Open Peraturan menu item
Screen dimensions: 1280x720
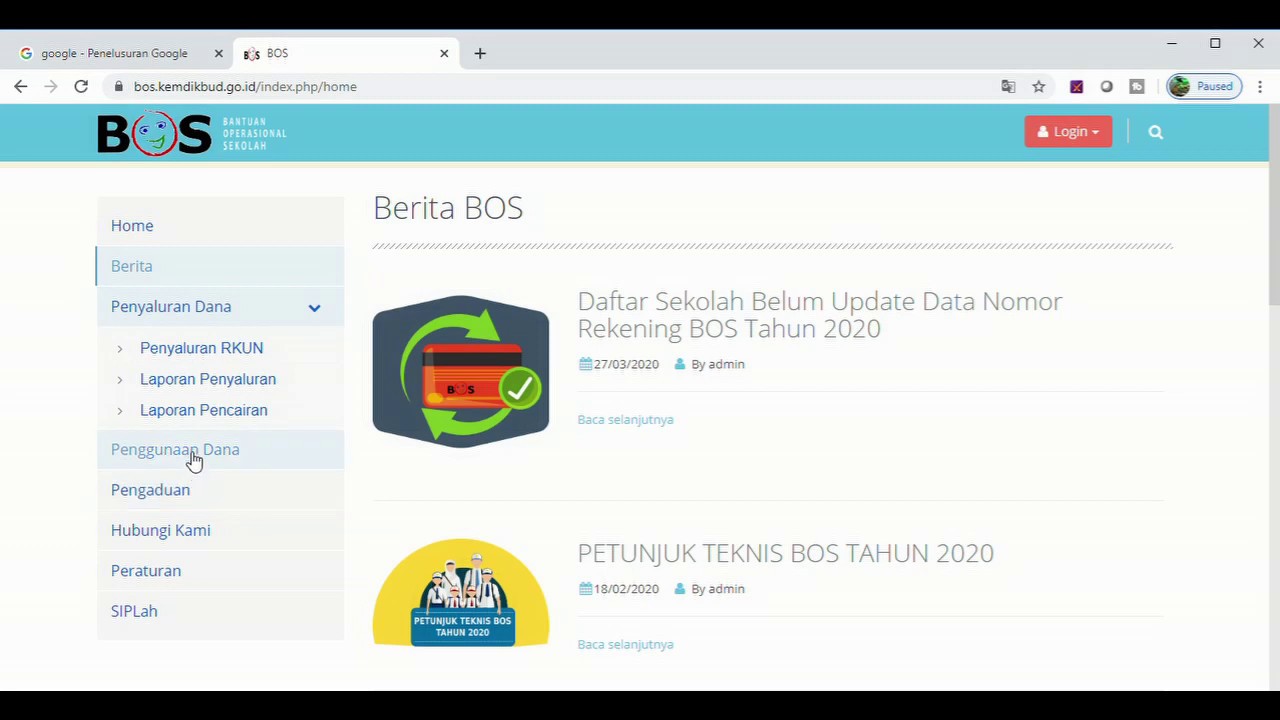[146, 571]
